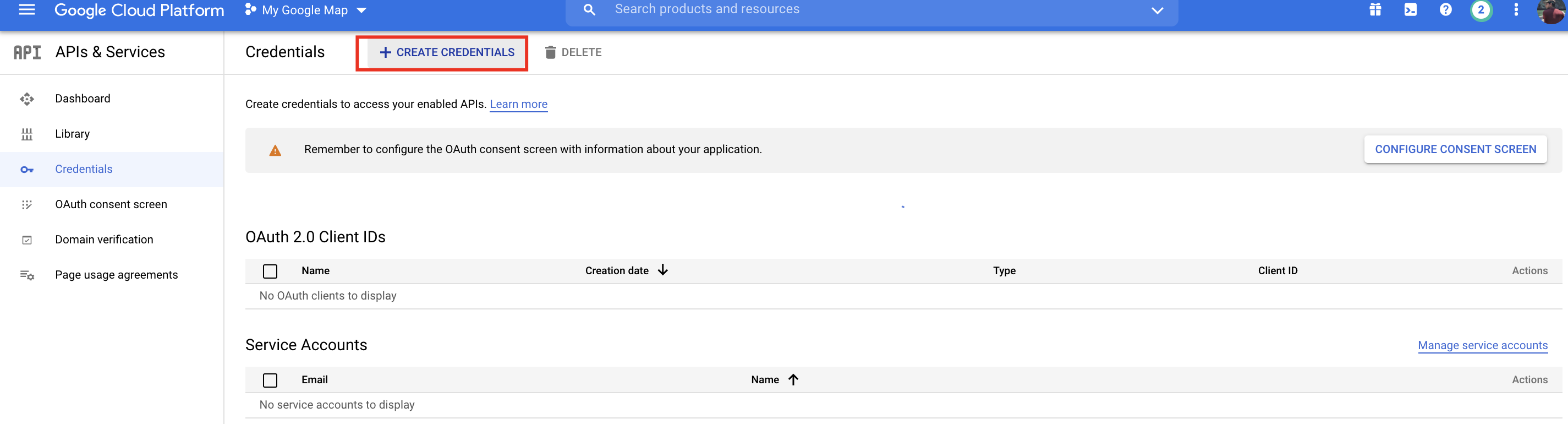Viewport: 1568px width, 424px height.
Task: View notifications badge showing 2
Action: point(1481,10)
